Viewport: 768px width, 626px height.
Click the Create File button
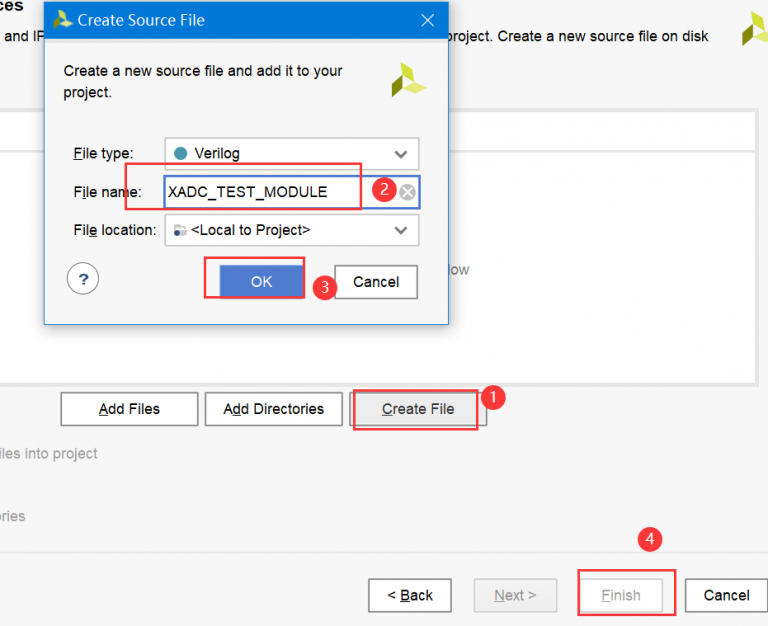(417, 409)
